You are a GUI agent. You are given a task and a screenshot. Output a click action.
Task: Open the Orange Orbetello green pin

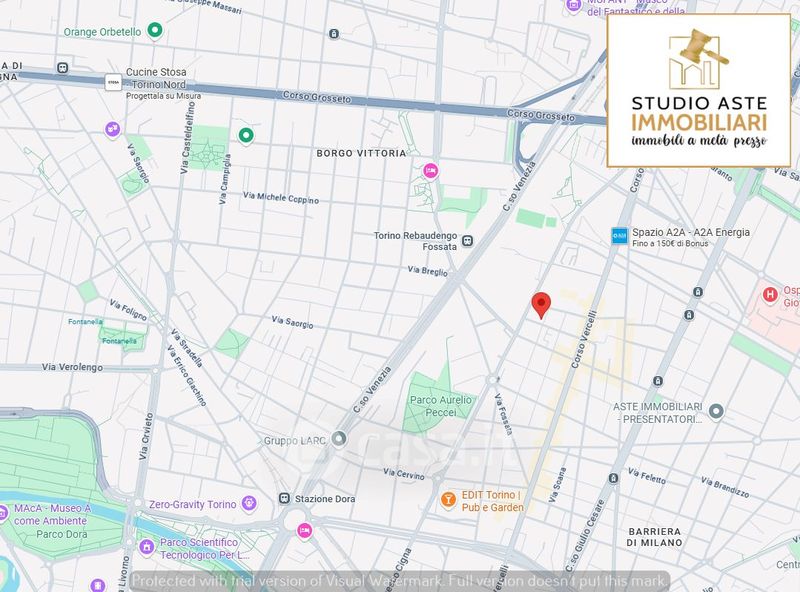click(155, 31)
